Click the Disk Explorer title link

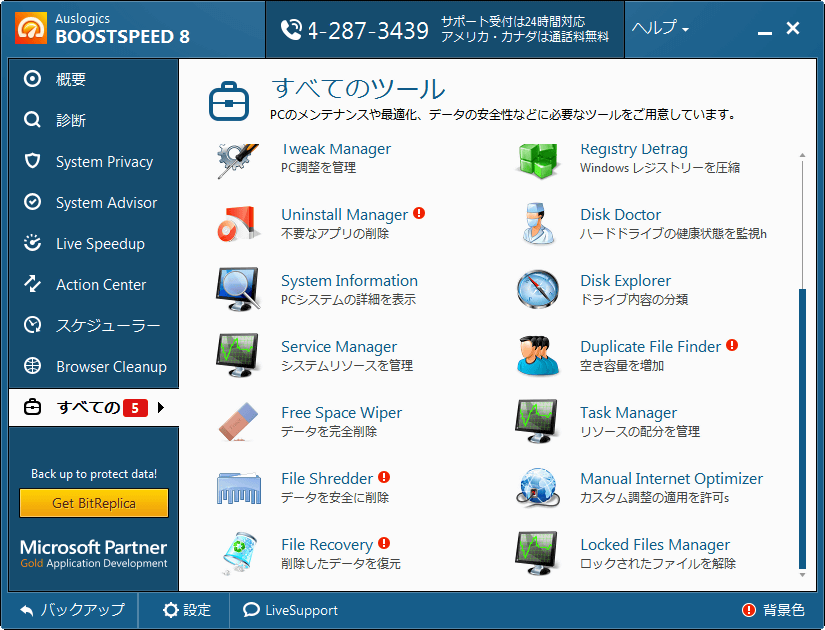(x=626, y=281)
